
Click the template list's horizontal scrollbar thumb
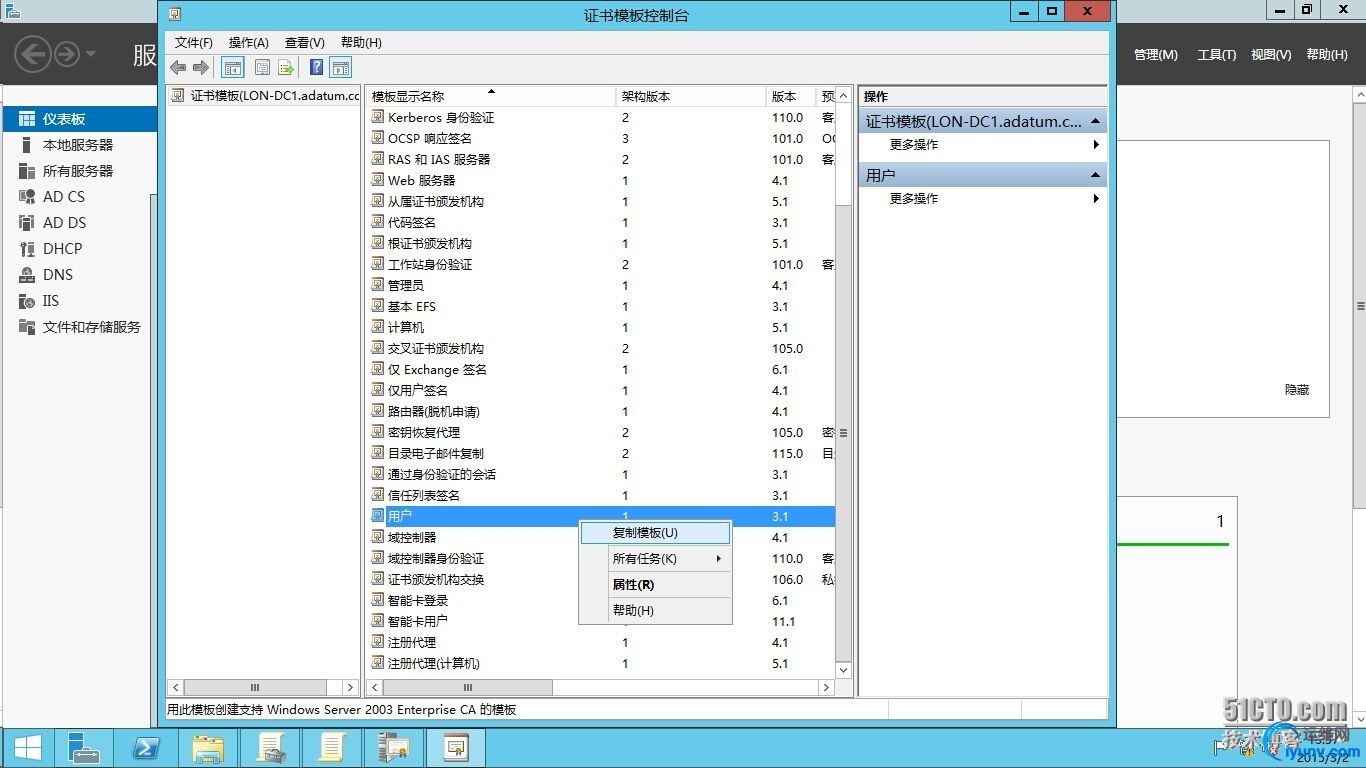pos(467,688)
